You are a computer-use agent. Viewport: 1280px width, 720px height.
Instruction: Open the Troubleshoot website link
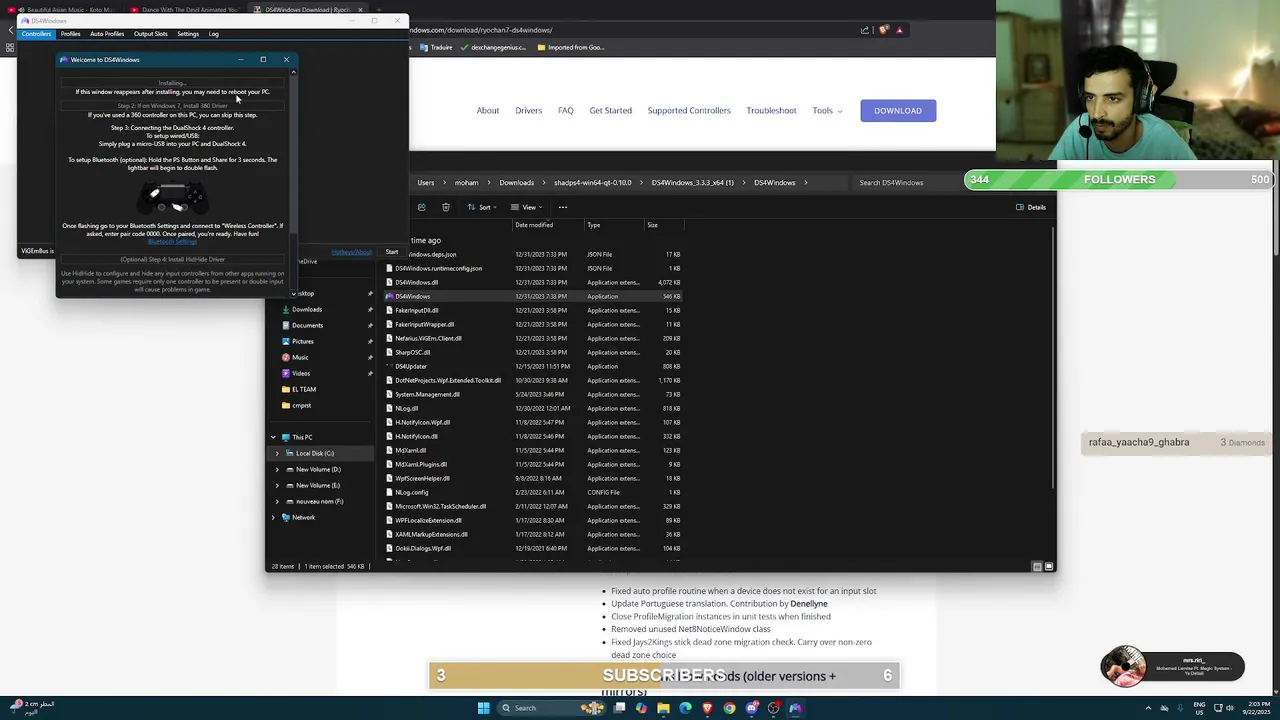(771, 110)
